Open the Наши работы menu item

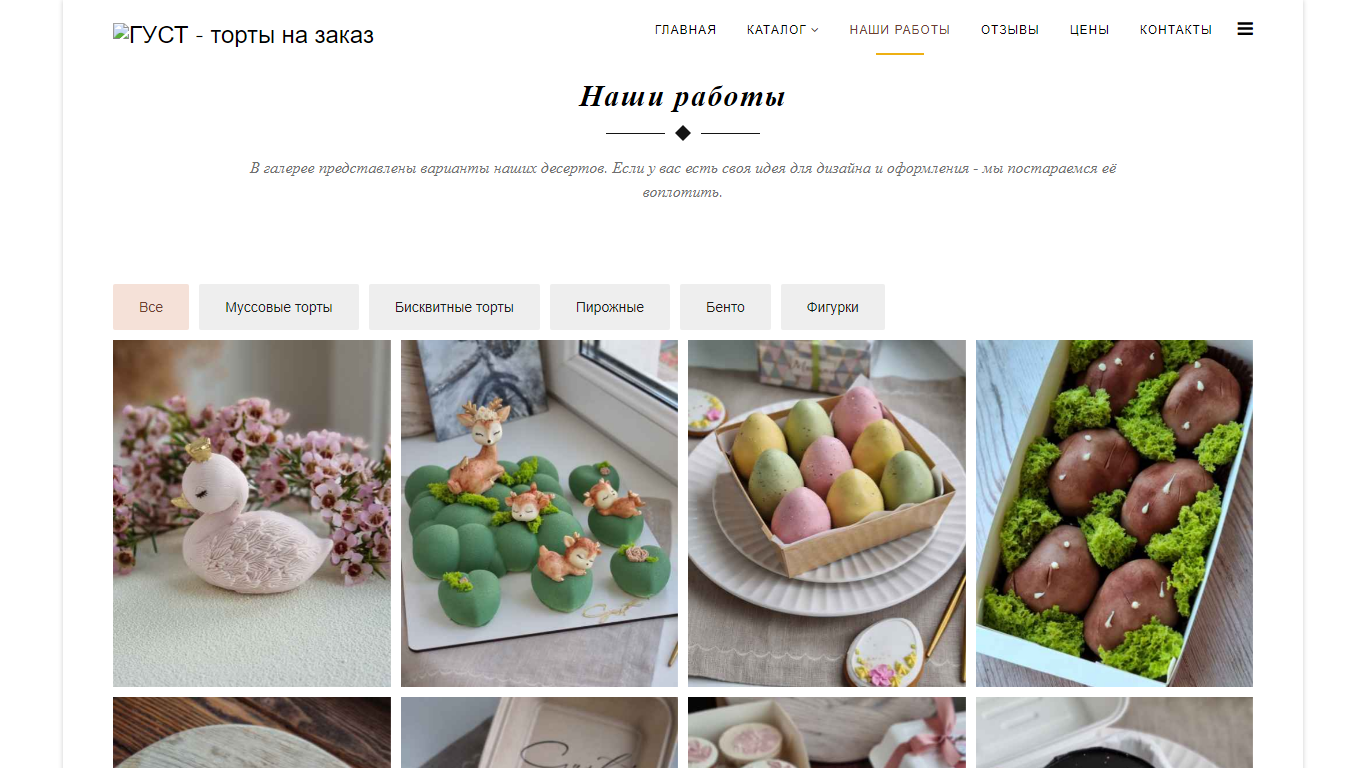(900, 30)
